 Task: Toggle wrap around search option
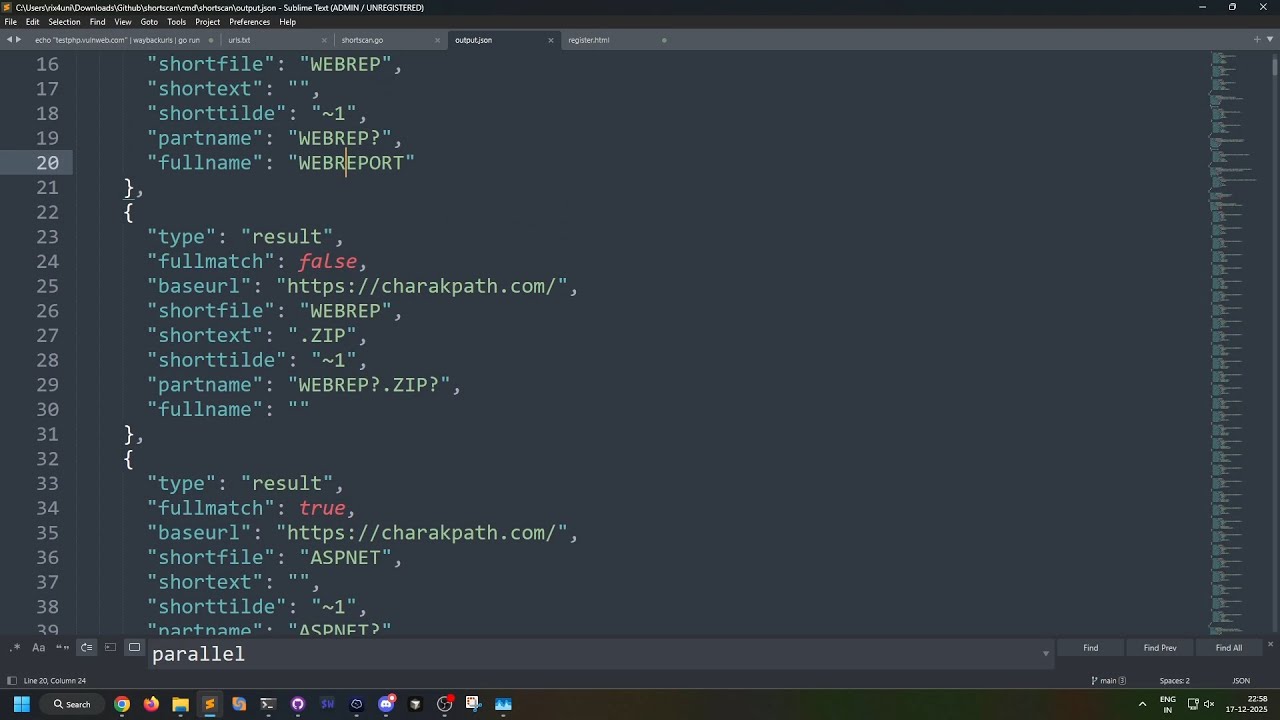[86, 647]
